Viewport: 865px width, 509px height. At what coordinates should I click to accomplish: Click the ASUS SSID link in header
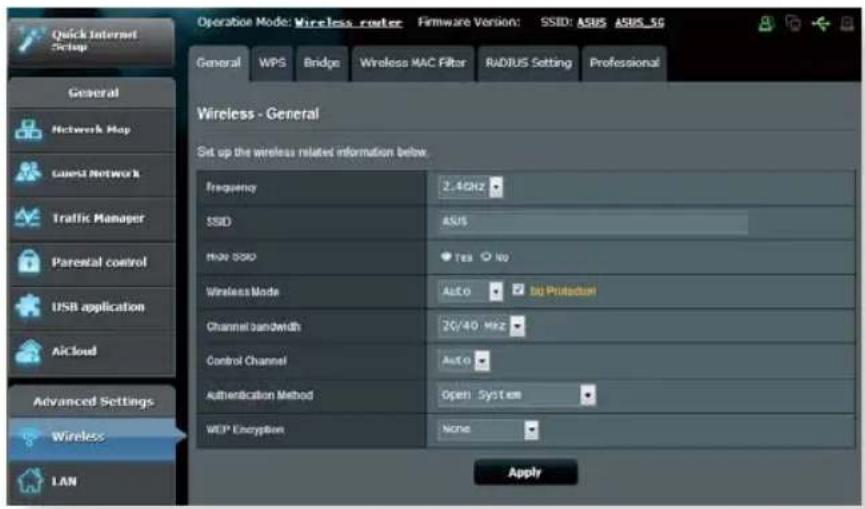click(591, 23)
